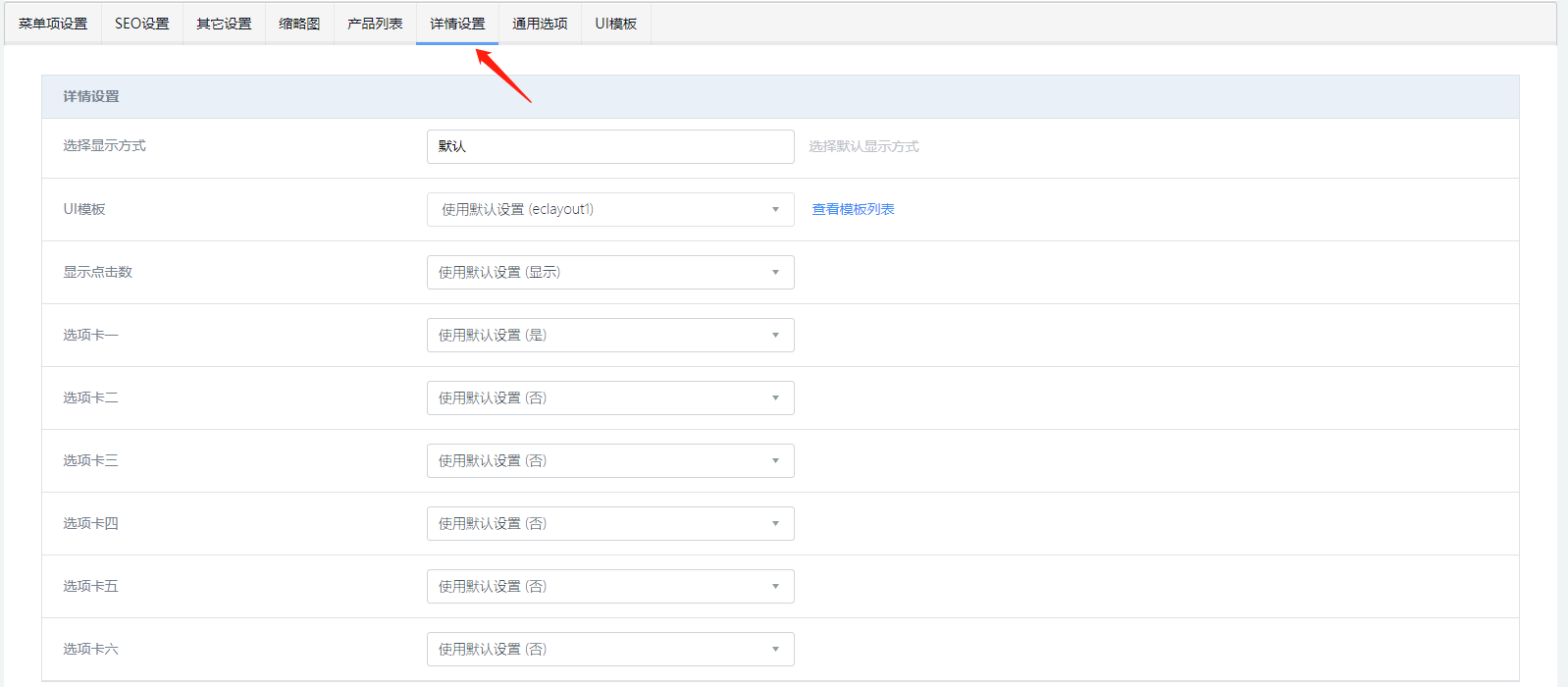1568x687 pixels.
Task: Open the 菜单项设置 tab
Action: click(x=53, y=24)
